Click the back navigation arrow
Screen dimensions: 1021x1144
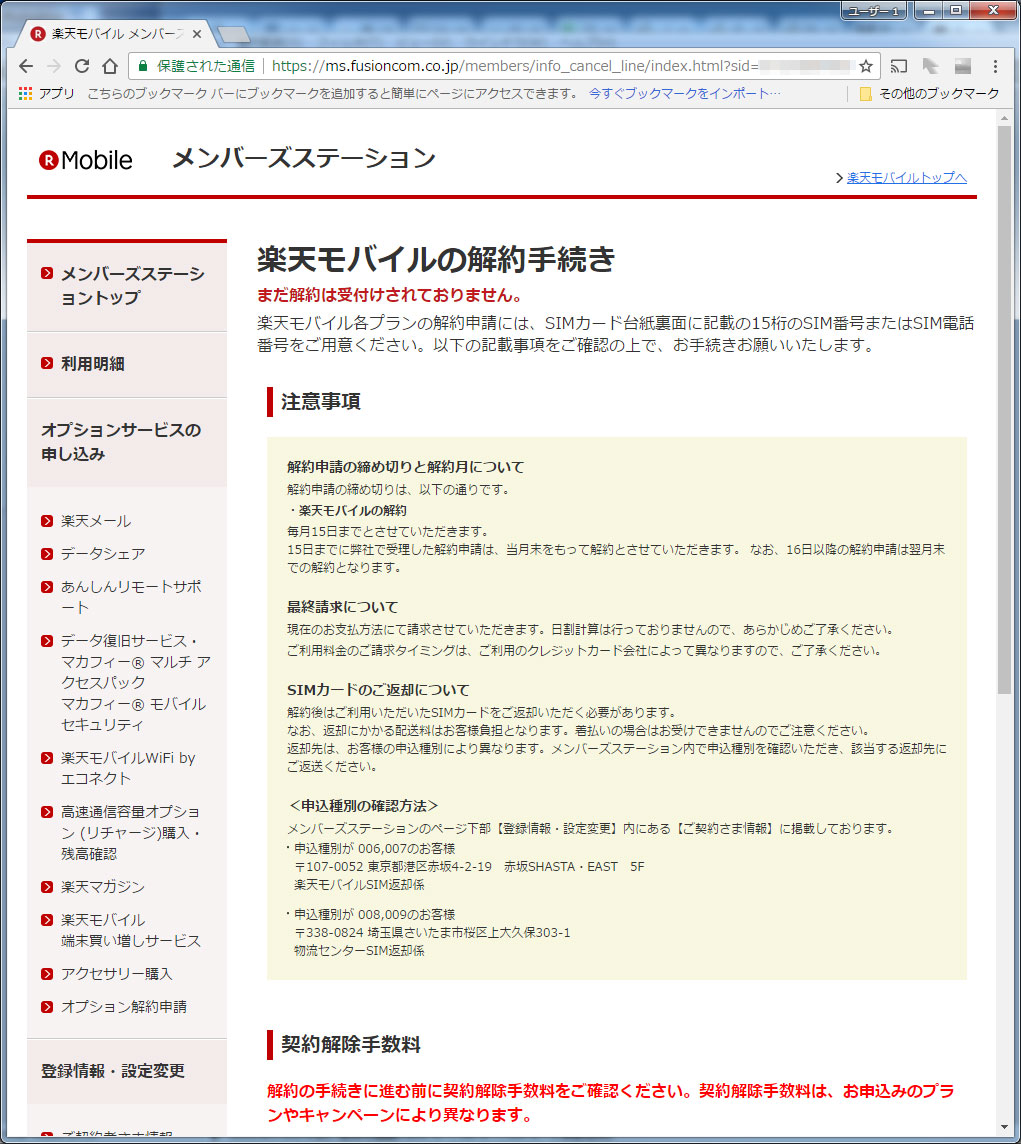coord(26,66)
